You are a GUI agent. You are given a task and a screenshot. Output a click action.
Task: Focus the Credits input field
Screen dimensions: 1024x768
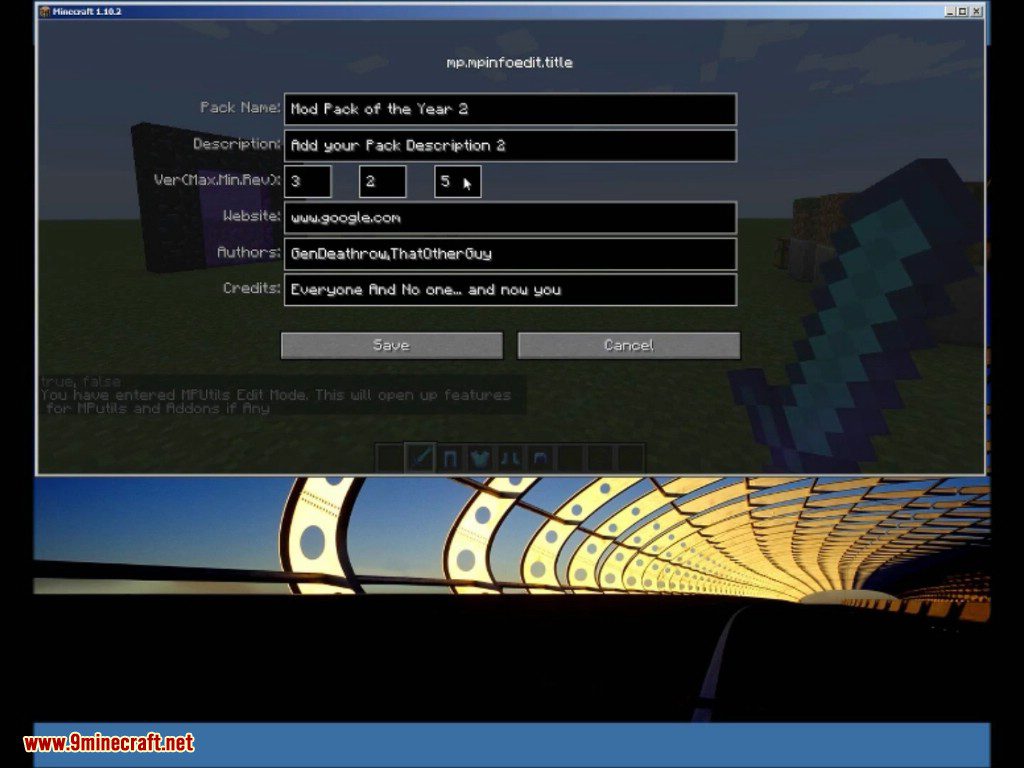tap(511, 290)
